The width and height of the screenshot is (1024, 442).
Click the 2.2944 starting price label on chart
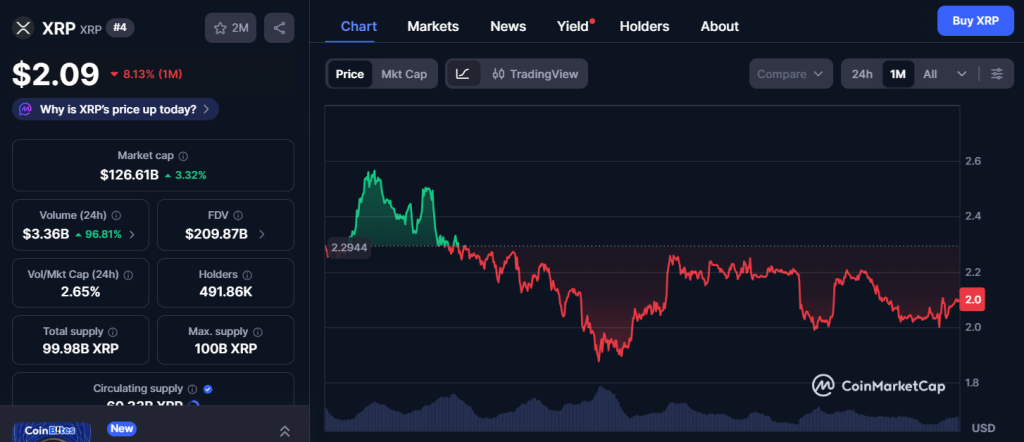point(349,247)
